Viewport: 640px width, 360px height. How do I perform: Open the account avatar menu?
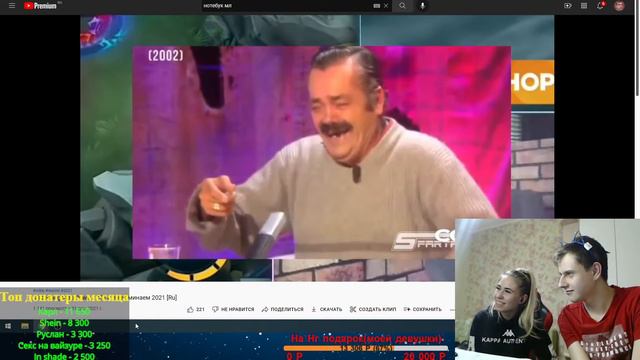(619, 6)
